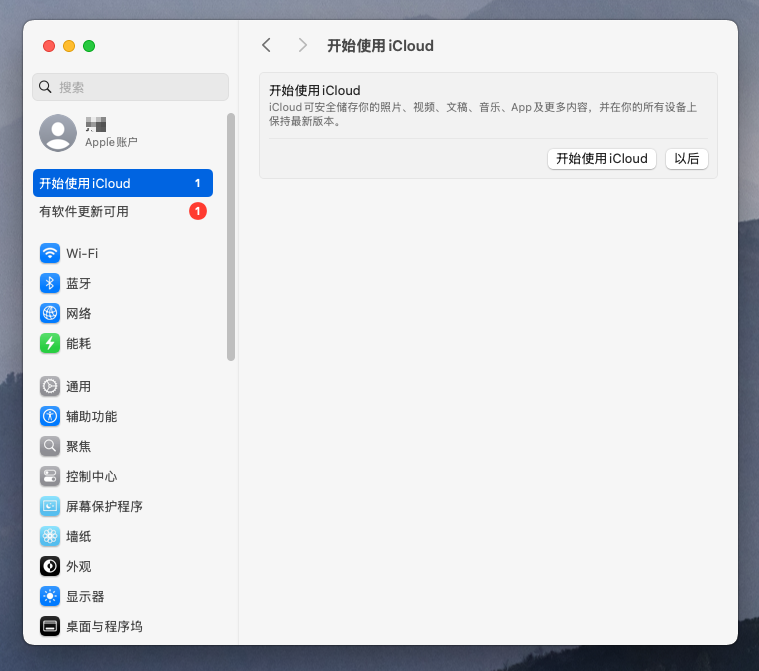Click the search magnifier icon

pos(45,87)
